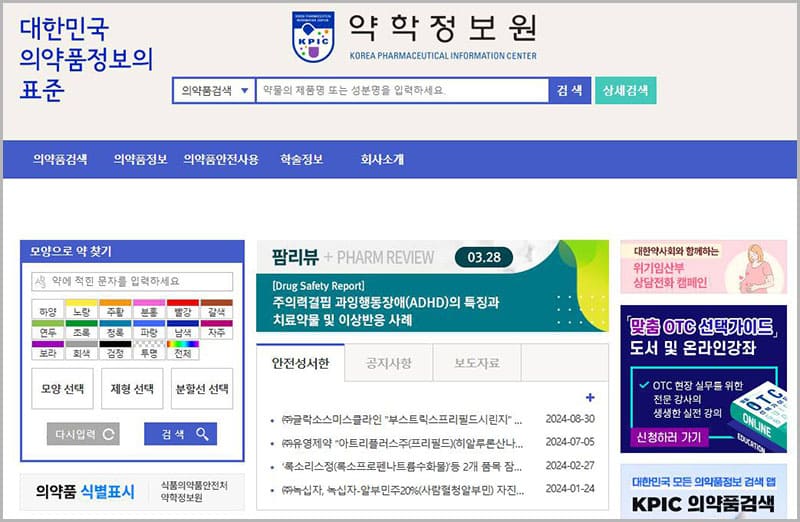Image resolution: width=800 pixels, height=522 pixels.
Task: Select the 갈색 brown color swatch
Action: point(216,310)
